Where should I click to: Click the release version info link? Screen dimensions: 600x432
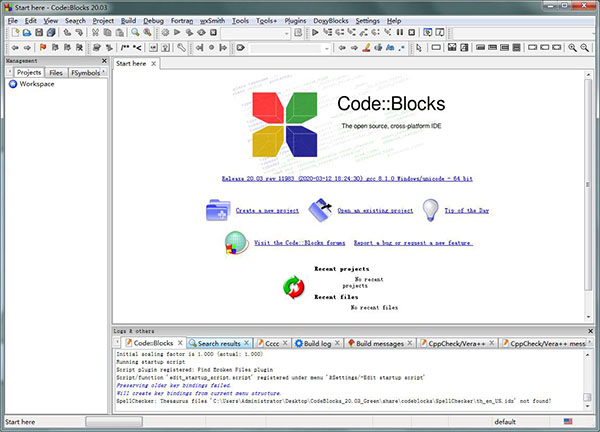(x=347, y=178)
